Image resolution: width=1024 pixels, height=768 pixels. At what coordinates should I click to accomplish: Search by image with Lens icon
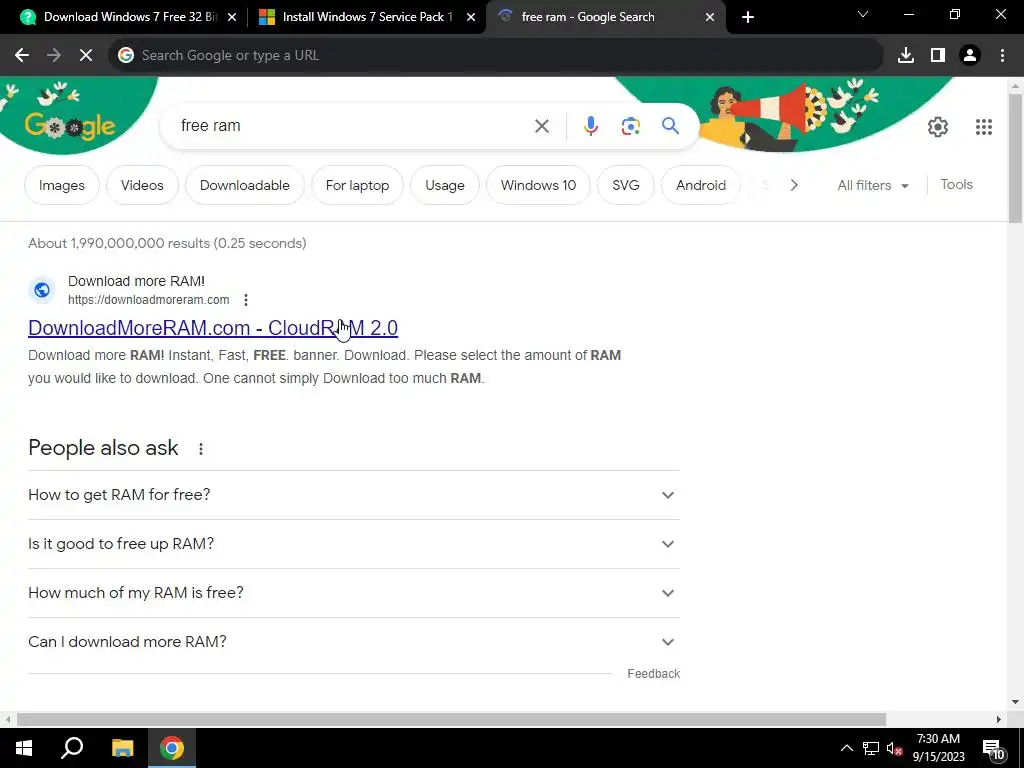[x=630, y=126]
